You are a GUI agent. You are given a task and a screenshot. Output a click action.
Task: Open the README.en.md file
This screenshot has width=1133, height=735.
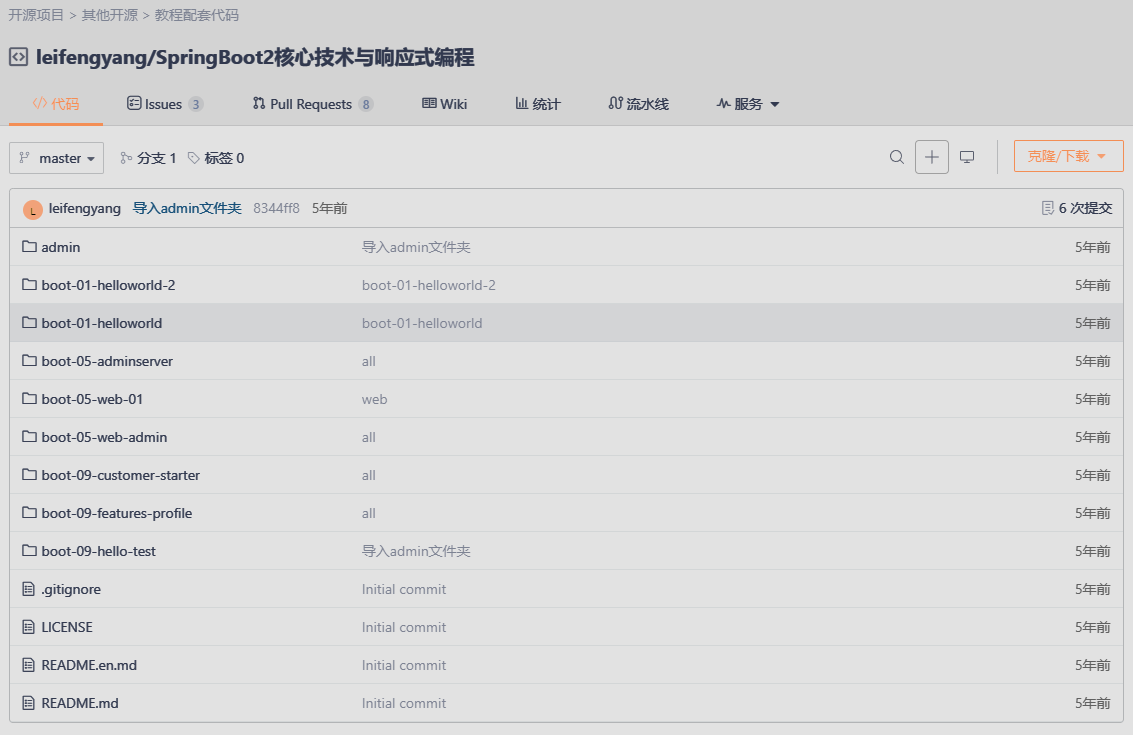point(89,666)
